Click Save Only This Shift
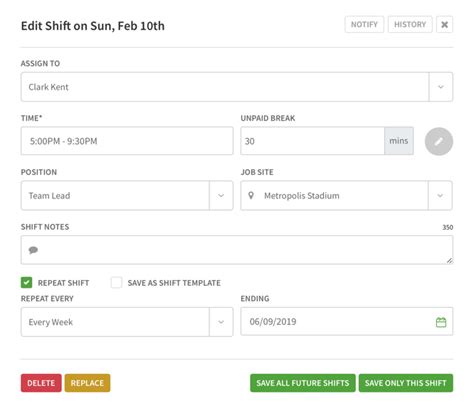 tap(406, 383)
